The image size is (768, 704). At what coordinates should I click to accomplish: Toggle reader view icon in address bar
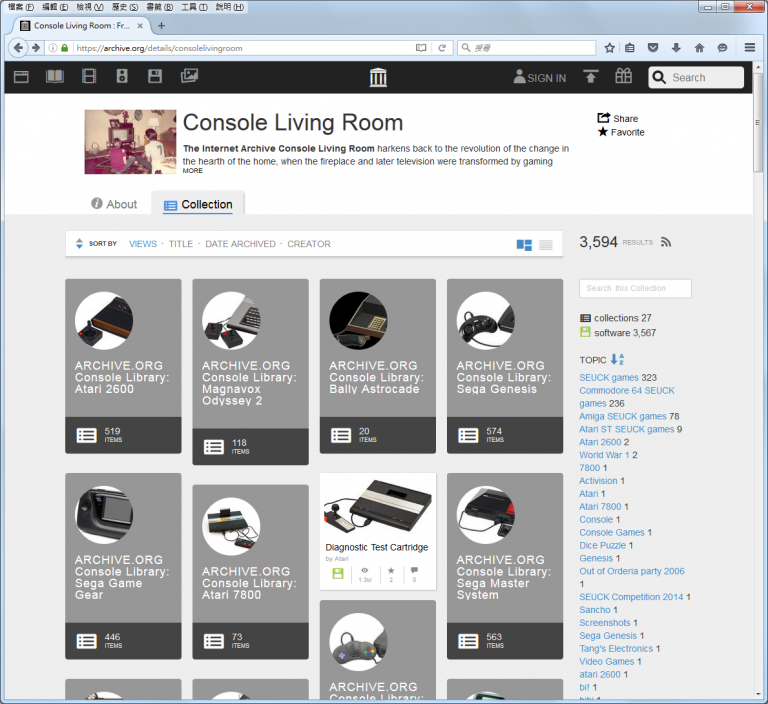[x=421, y=48]
